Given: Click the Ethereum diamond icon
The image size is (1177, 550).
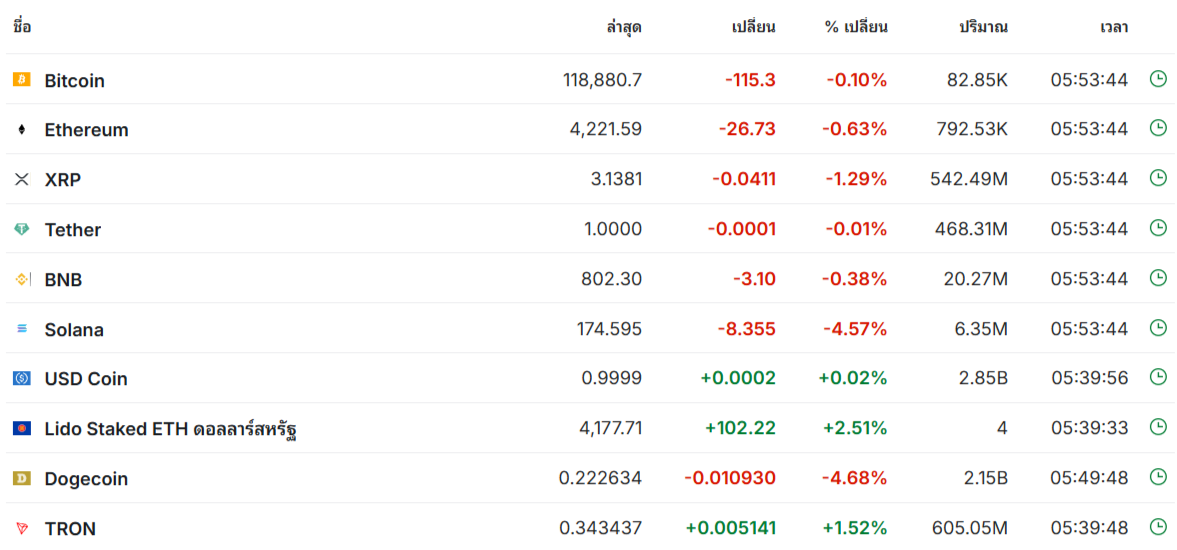Looking at the screenshot, I should [22, 130].
